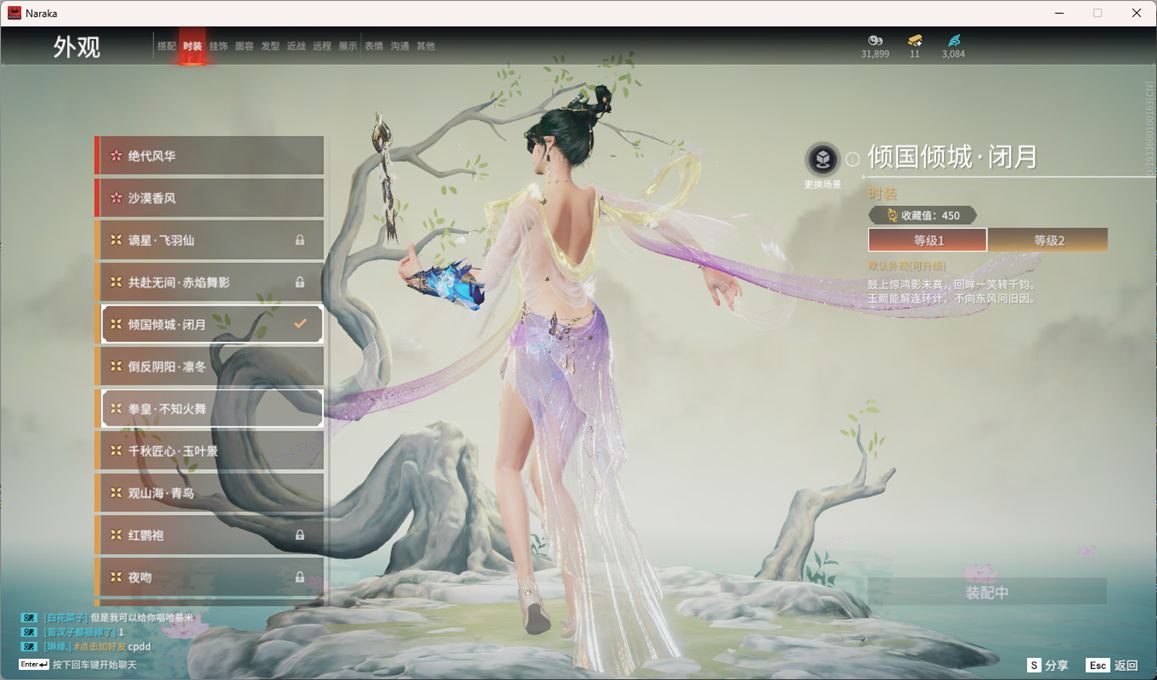This screenshot has width=1157, height=680.
Task: Open the 挂饰 tab
Action: click(x=218, y=46)
